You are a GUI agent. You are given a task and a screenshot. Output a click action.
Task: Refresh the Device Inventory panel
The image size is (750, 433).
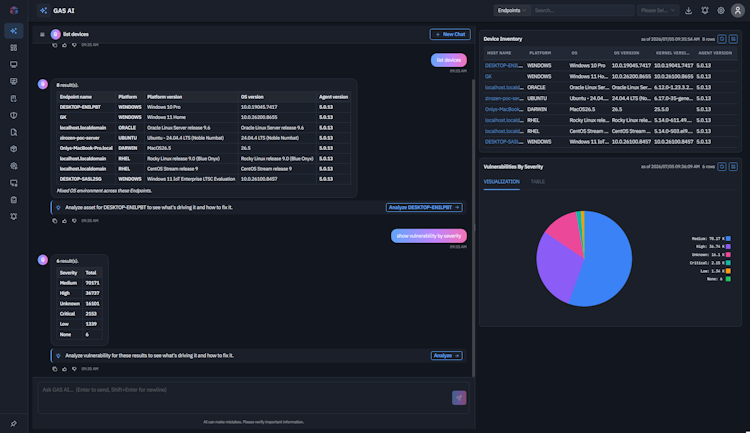coord(722,39)
